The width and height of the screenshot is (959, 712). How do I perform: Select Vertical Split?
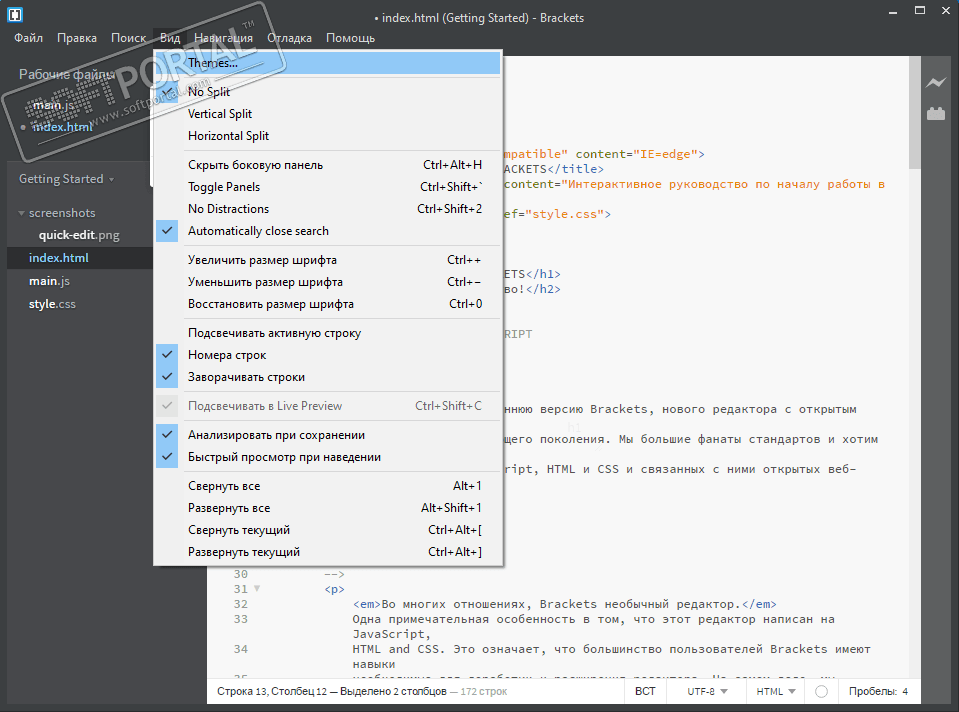(328, 114)
